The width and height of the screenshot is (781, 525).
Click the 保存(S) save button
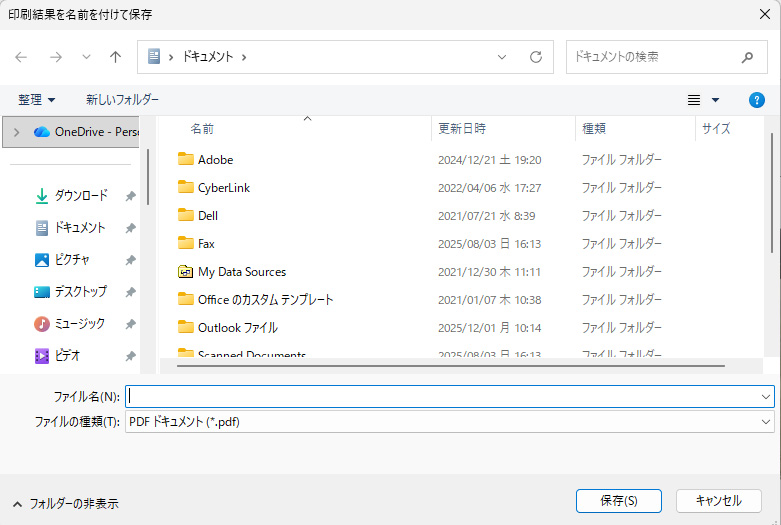[x=619, y=501]
